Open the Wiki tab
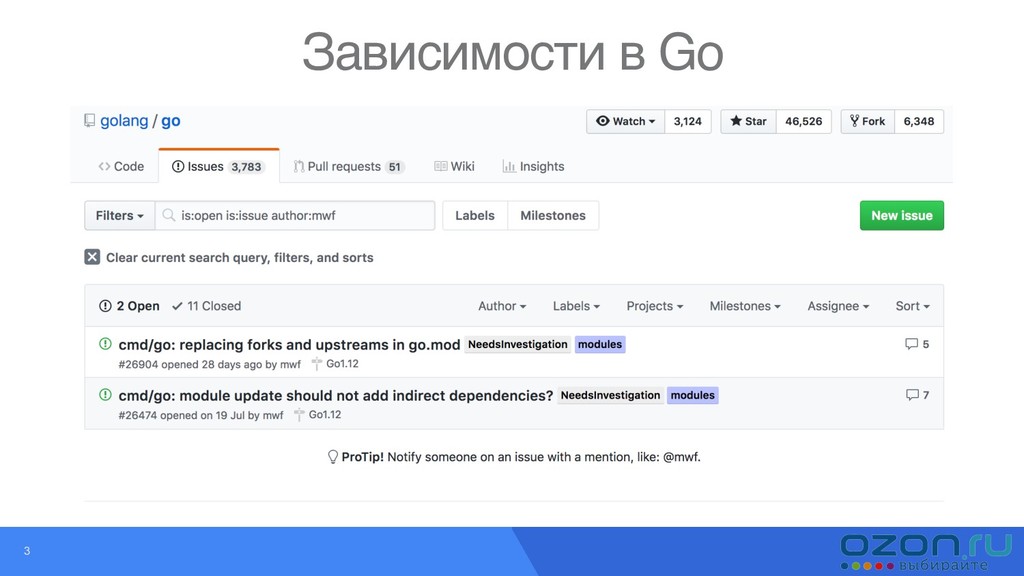The height and width of the screenshot is (576, 1024). 455,167
